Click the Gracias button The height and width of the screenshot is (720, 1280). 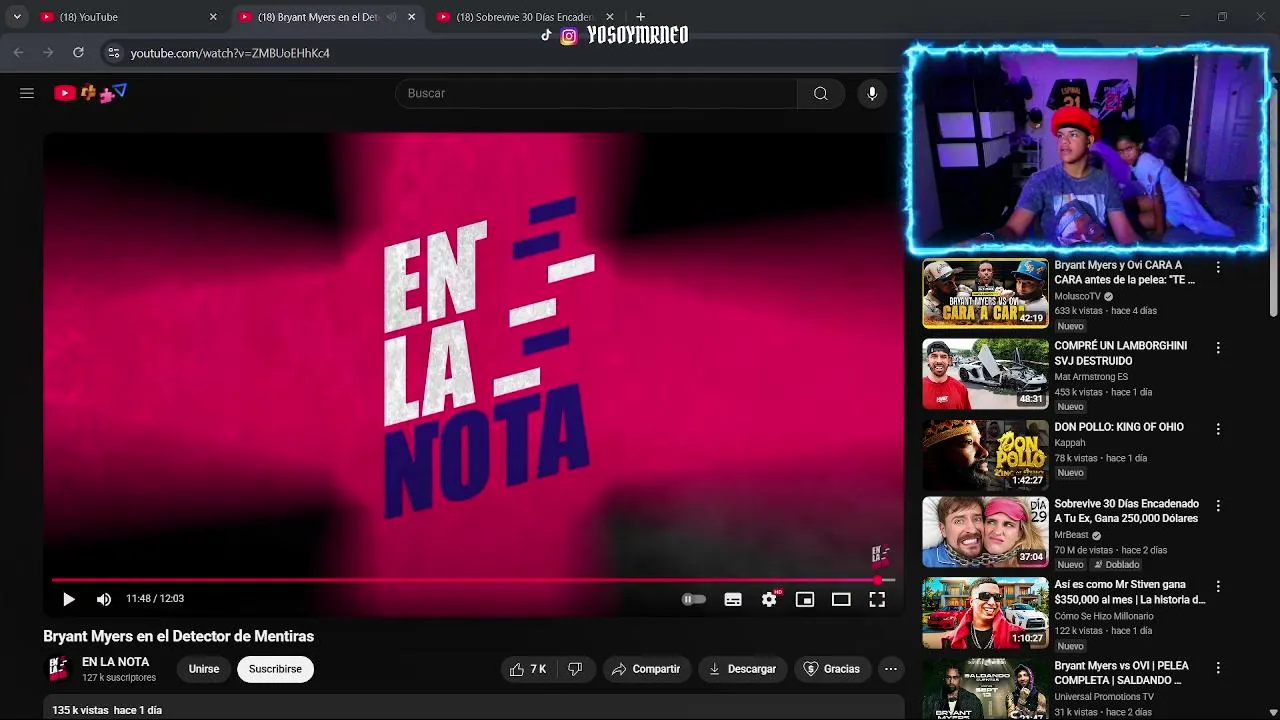point(832,669)
